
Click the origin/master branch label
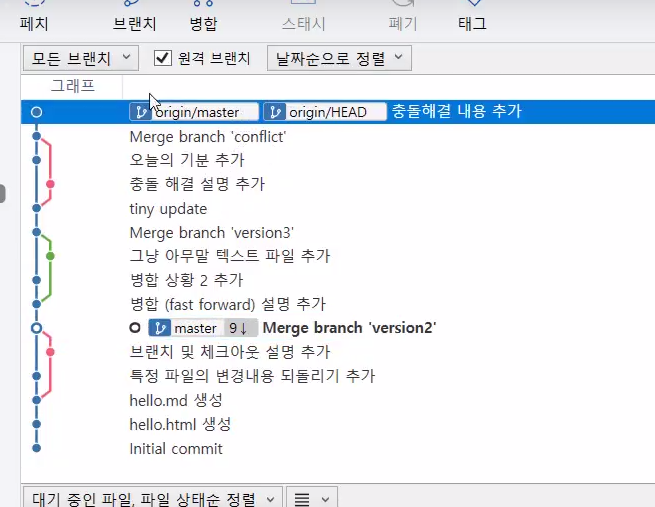click(194, 112)
